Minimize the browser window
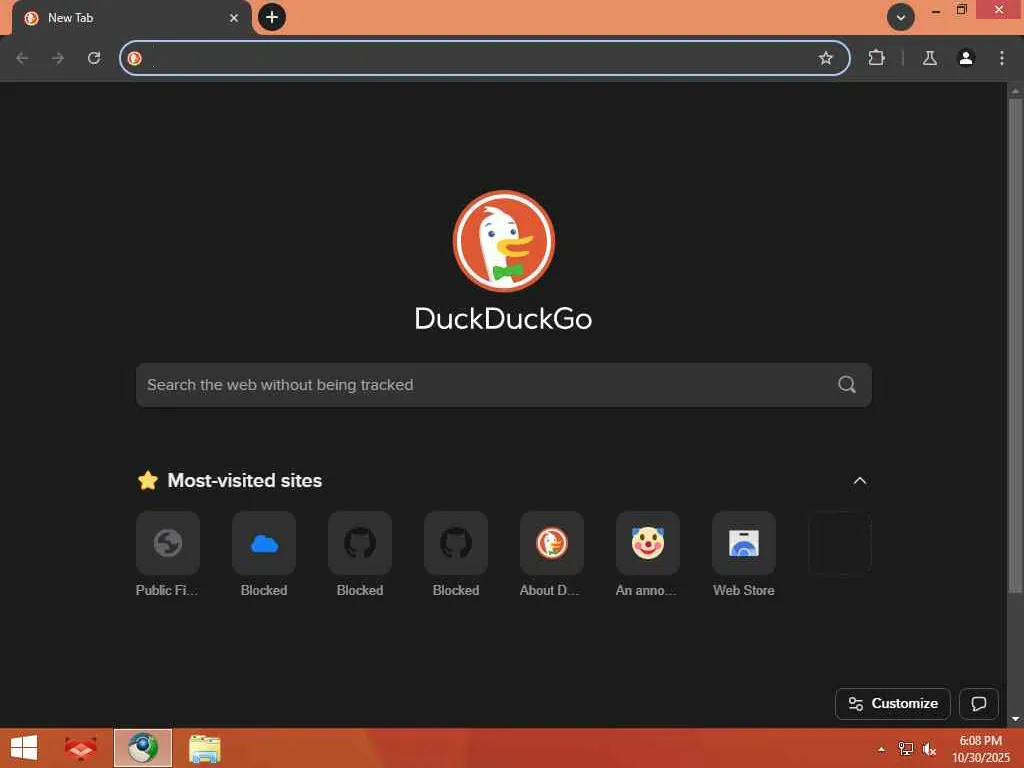1024x768 pixels. point(936,10)
